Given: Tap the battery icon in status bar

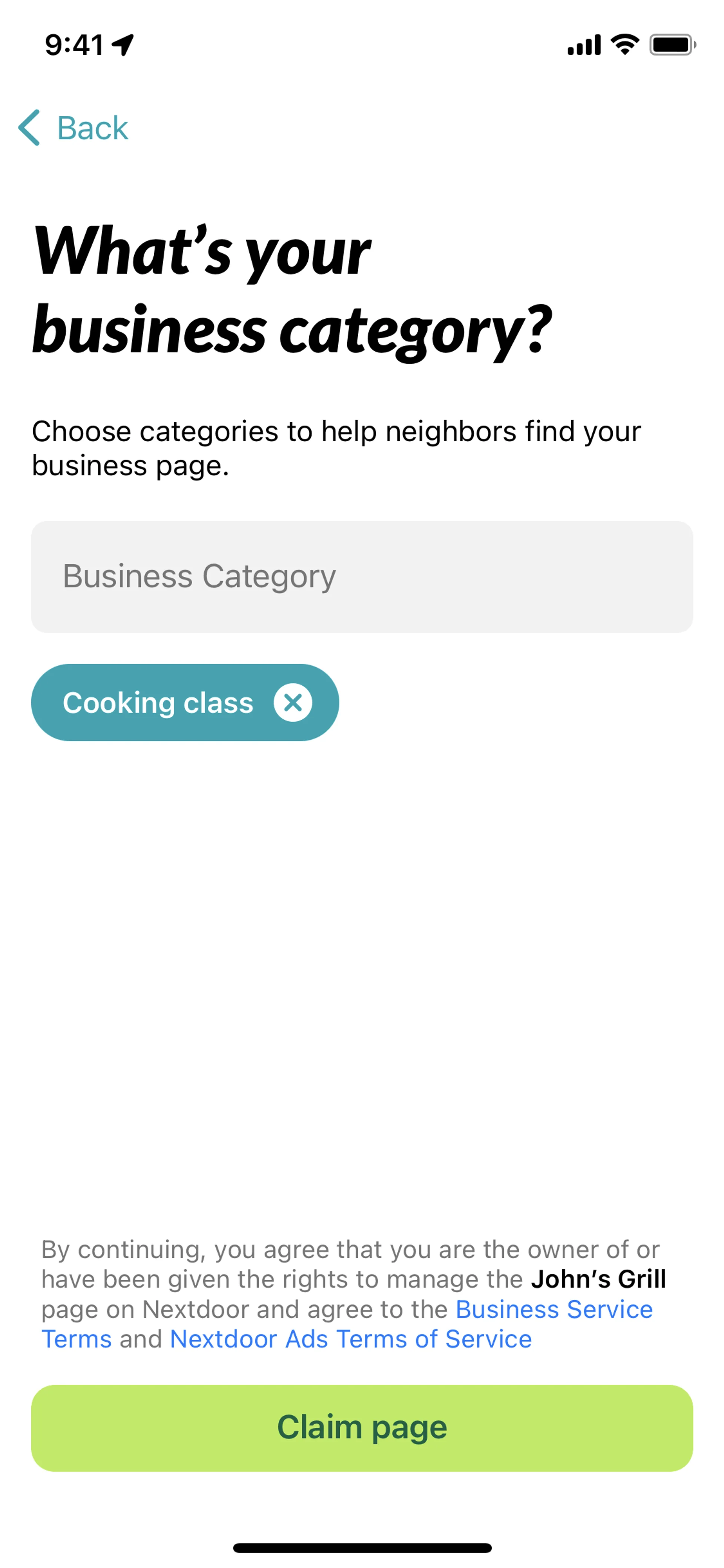Looking at the screenshot, I should point(672,45).
